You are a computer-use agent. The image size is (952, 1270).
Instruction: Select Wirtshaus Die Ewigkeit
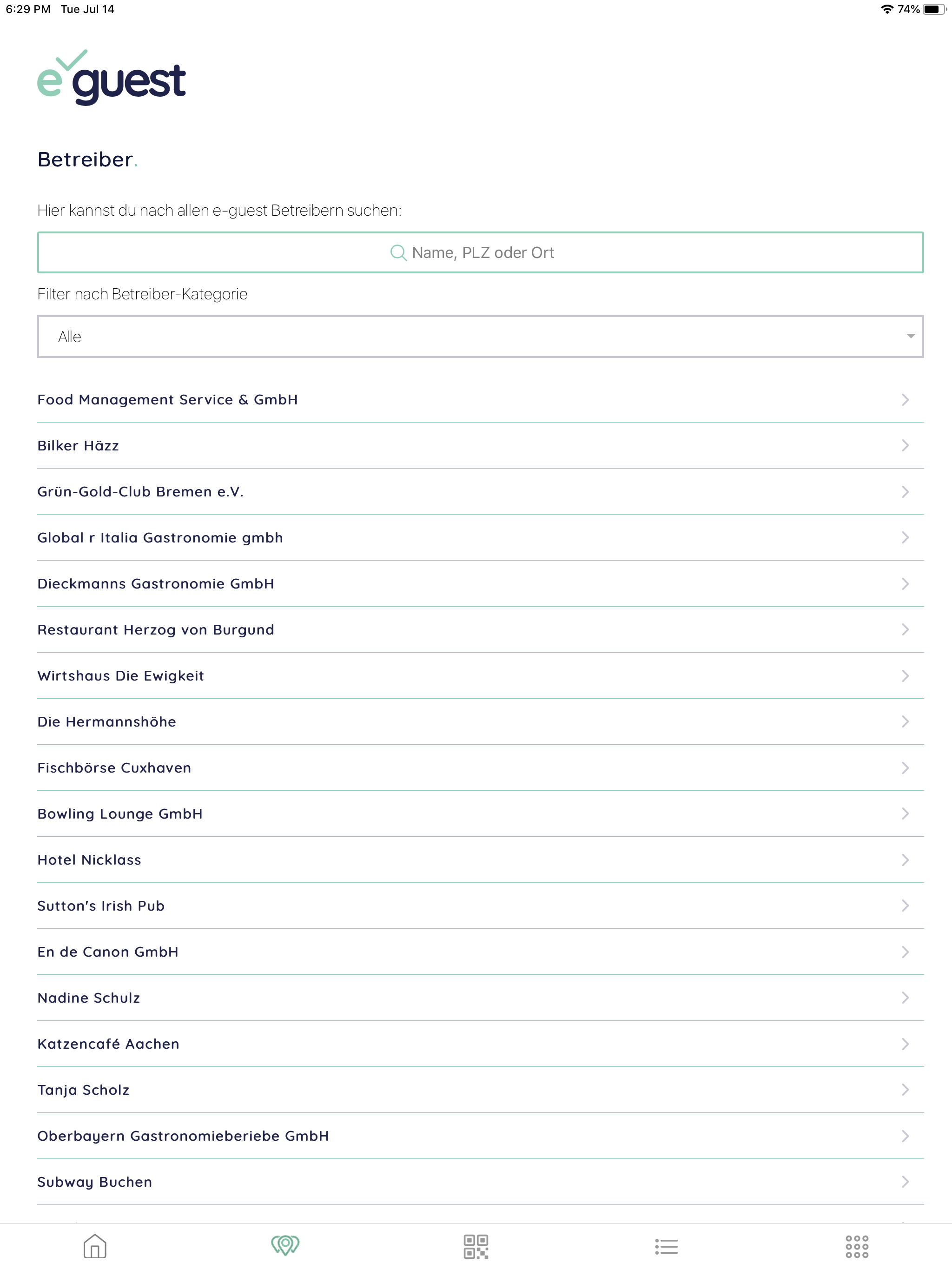coord(120,676)
